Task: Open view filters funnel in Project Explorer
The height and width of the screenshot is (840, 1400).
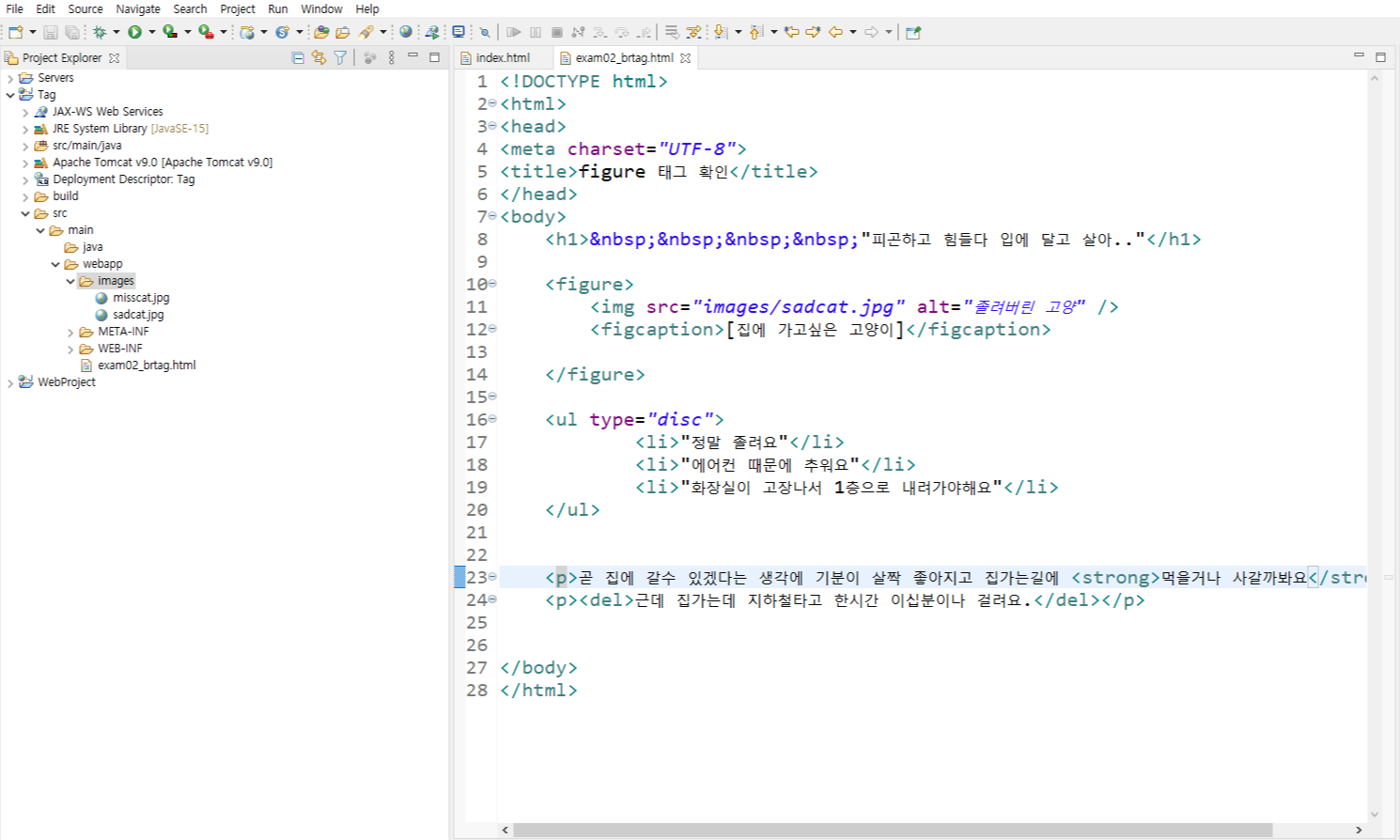Action: tap(340, 57)
